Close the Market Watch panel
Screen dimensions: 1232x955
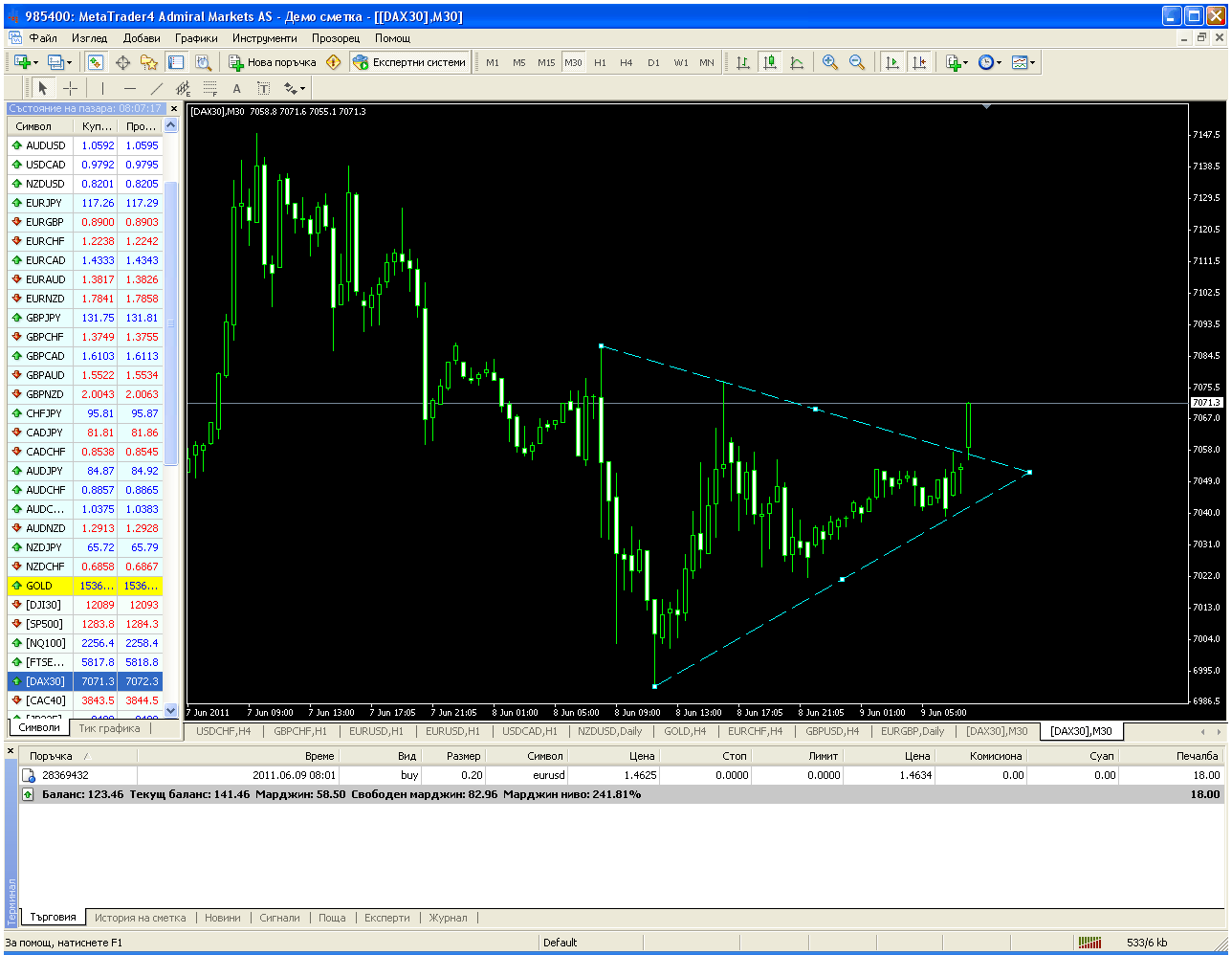[172, 109]
